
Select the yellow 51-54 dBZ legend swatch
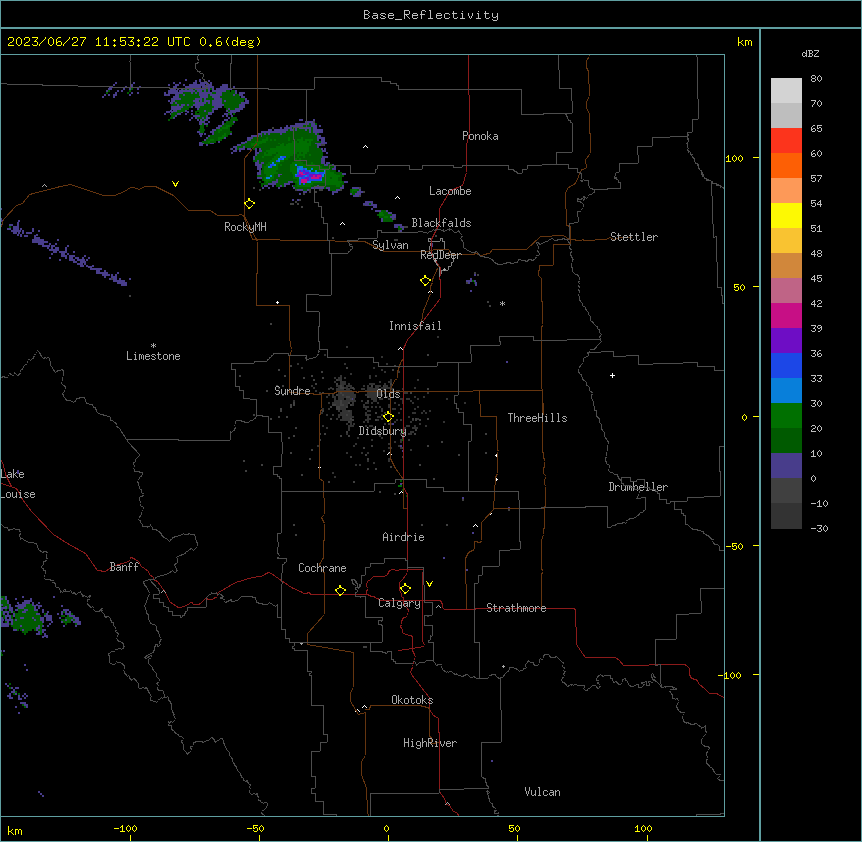tap(786, 215)
